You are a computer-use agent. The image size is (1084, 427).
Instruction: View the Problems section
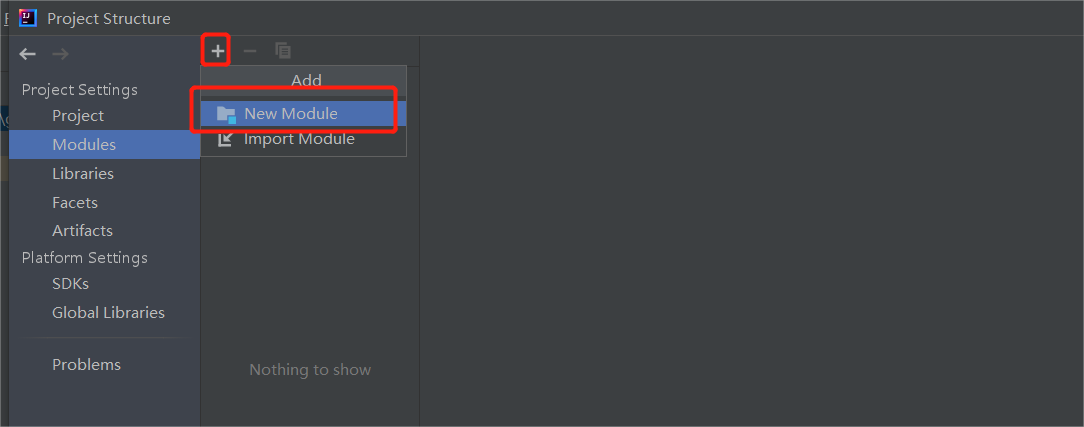coord(86,365)
